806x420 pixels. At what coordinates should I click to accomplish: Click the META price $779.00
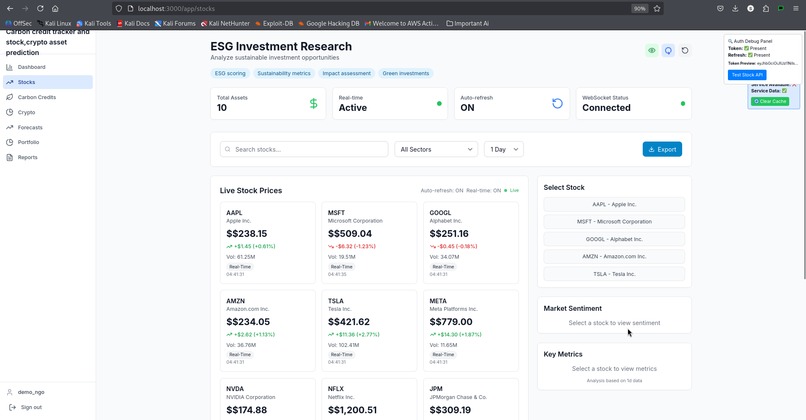click(451, 322)
